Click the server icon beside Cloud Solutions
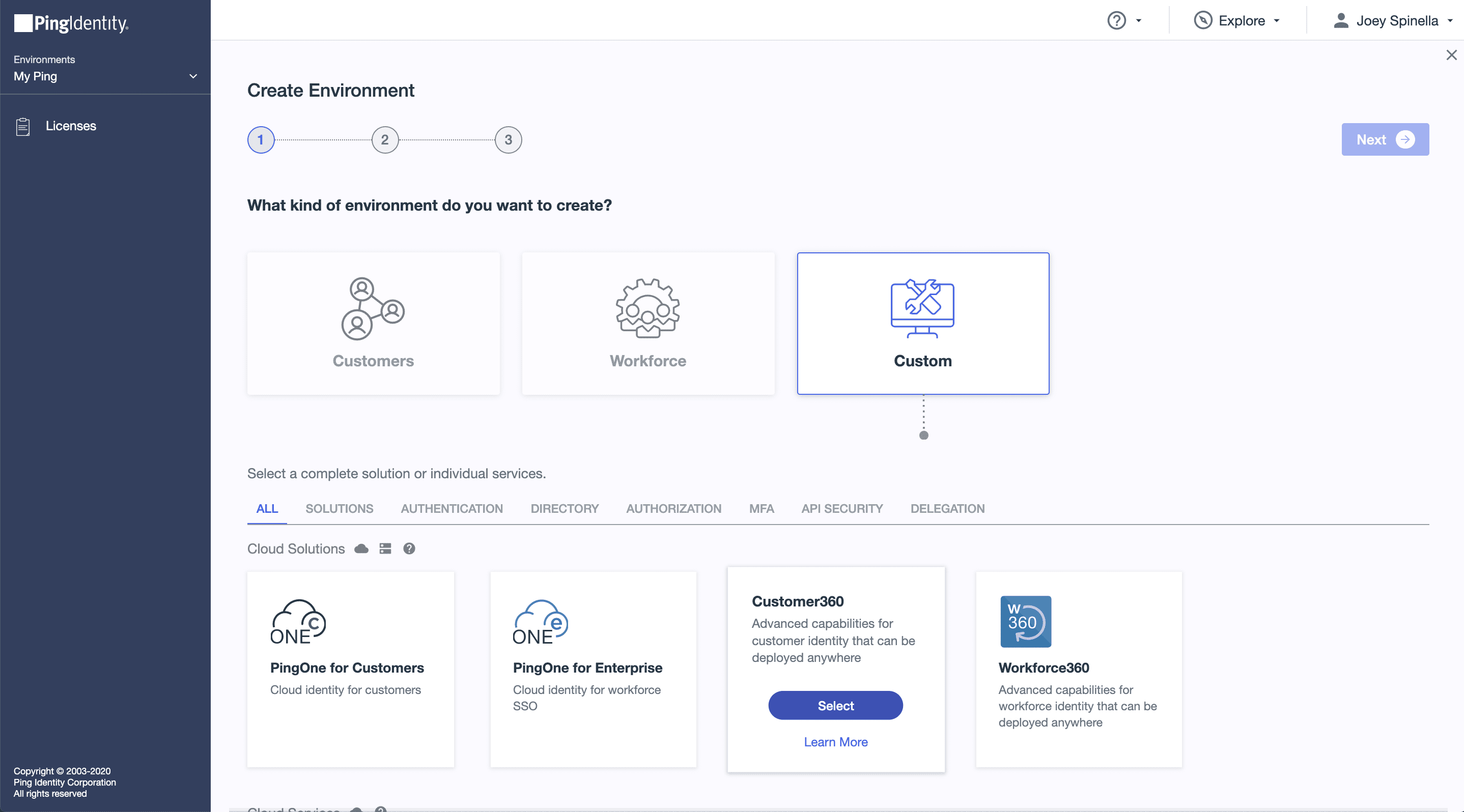1464x812 pixels. [x=385, y=548]
